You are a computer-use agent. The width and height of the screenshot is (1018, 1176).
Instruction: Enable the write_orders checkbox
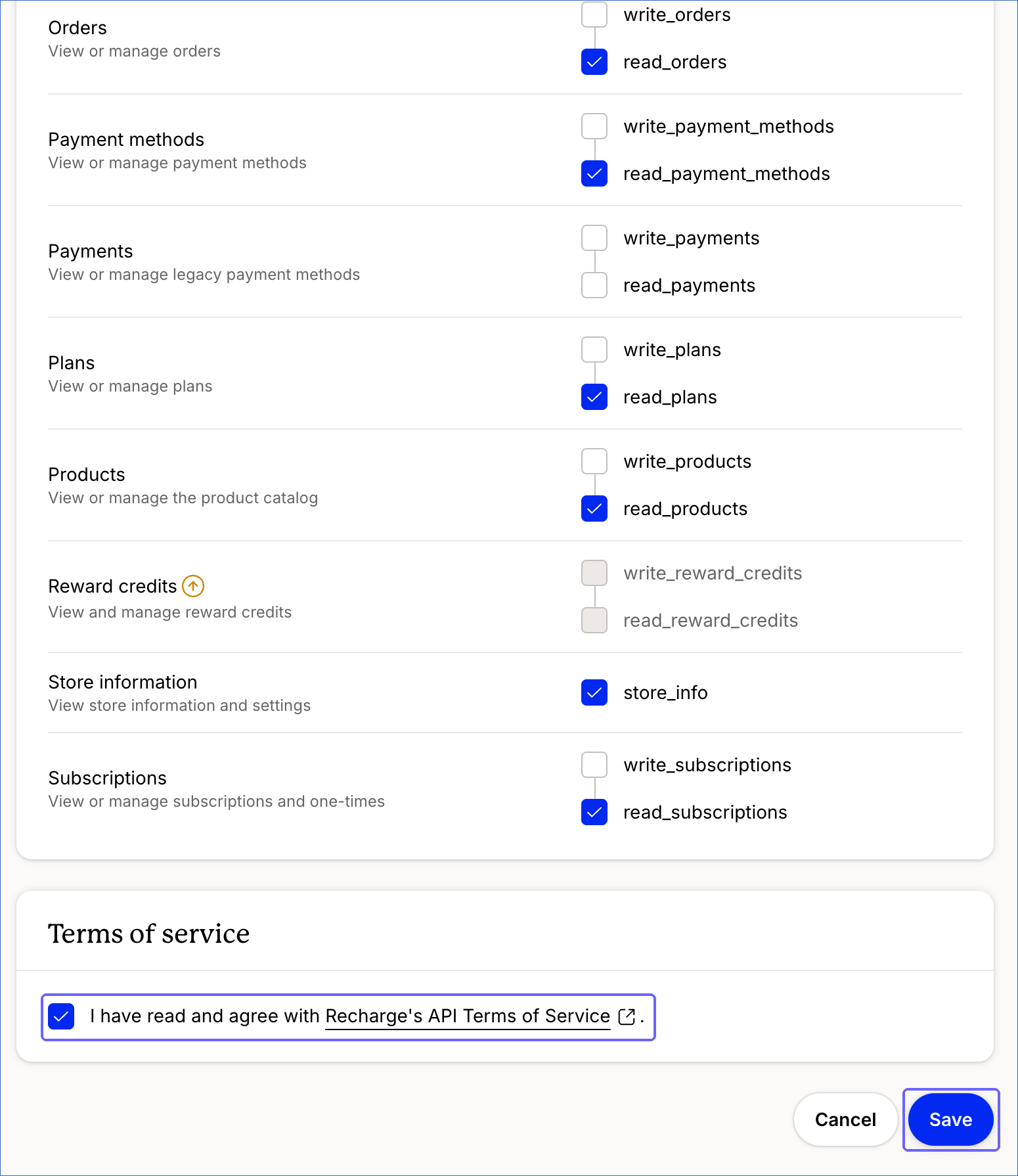594,14
